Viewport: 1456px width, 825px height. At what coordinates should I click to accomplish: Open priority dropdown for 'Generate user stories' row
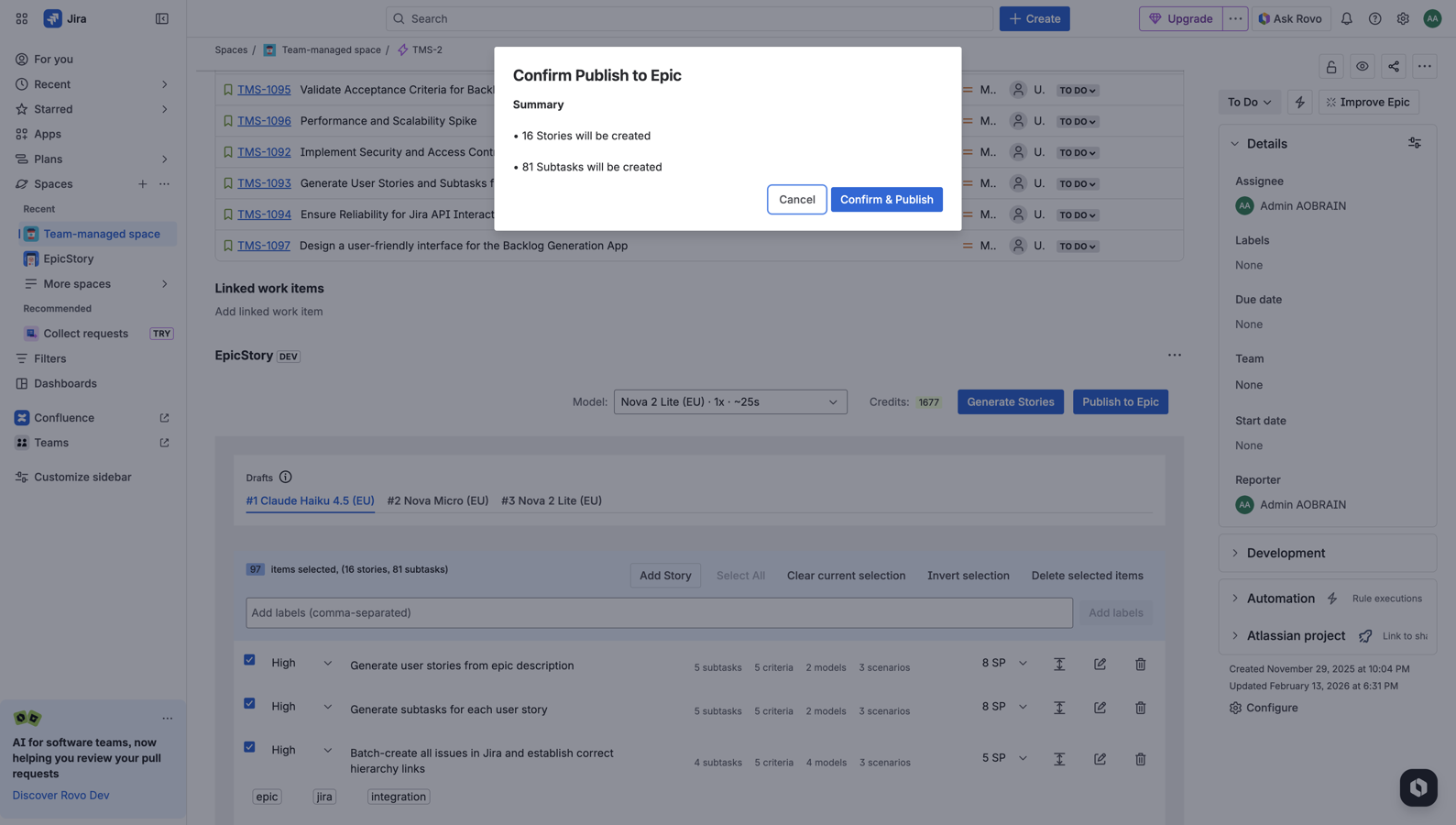tap(301, 663)
